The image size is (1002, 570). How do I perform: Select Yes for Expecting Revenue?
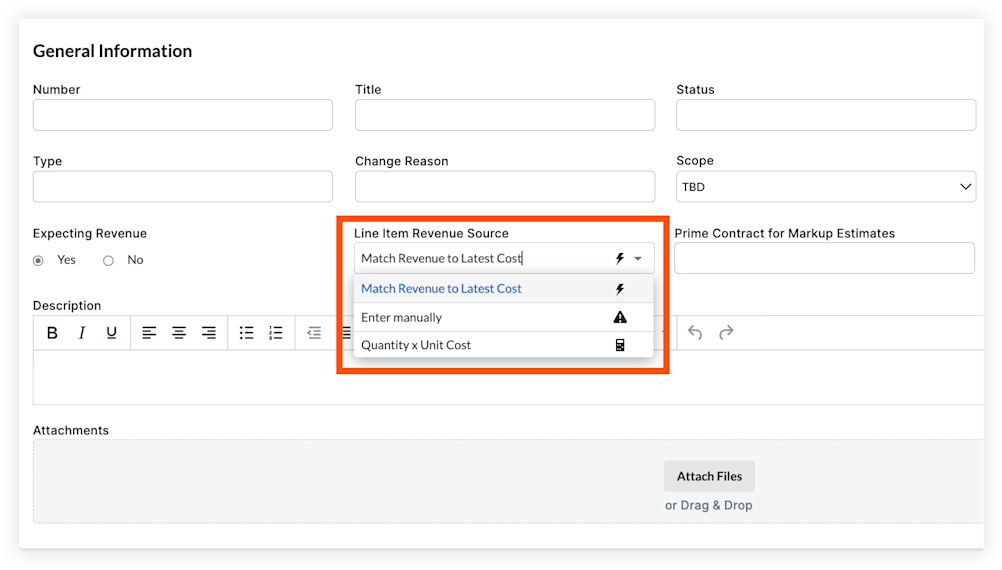[x=38, y=261]
